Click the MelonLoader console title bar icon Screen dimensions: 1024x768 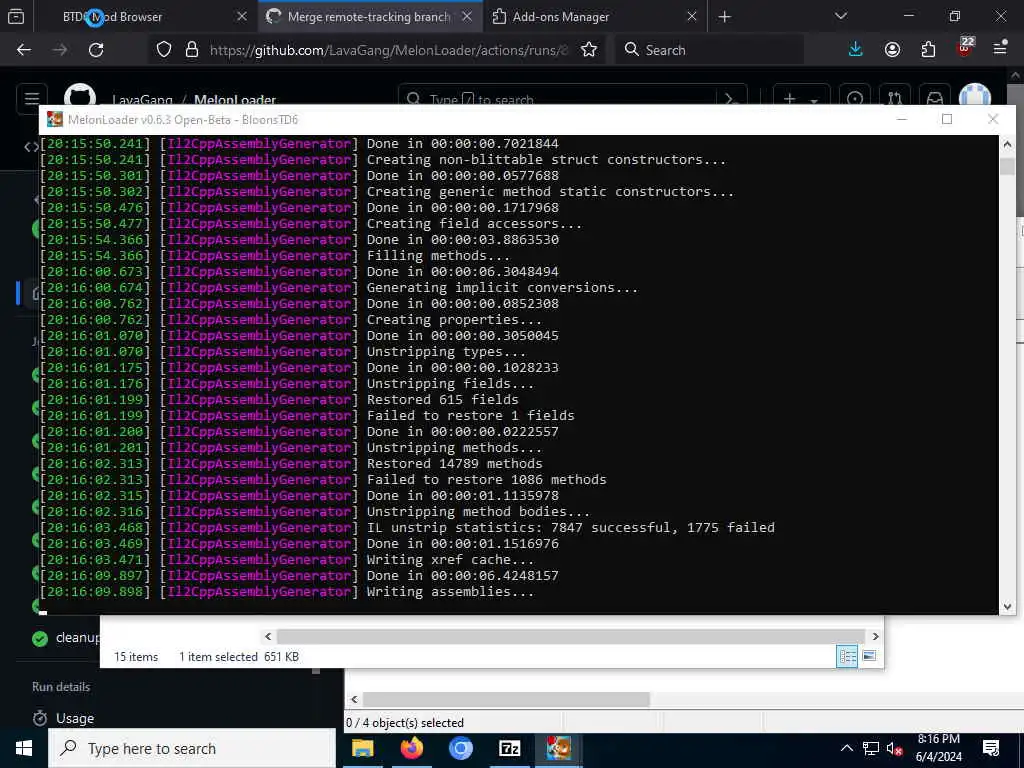[x=55, y=120]
